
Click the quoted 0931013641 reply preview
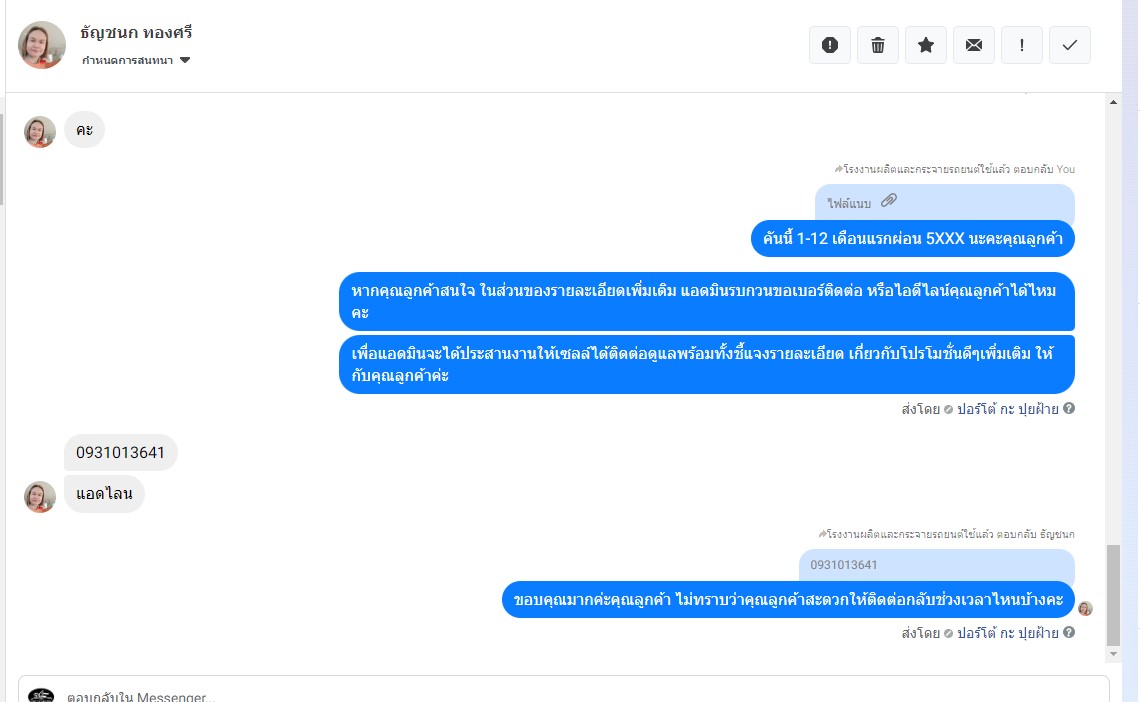coord(936,565)
